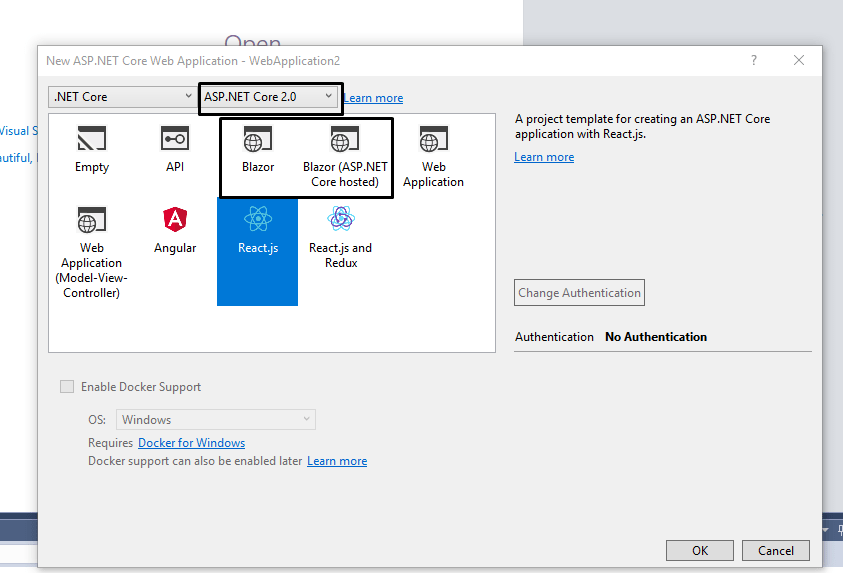Open the .NET Core framework dropdown
The image size is (843, 573).
pos(122,97)
